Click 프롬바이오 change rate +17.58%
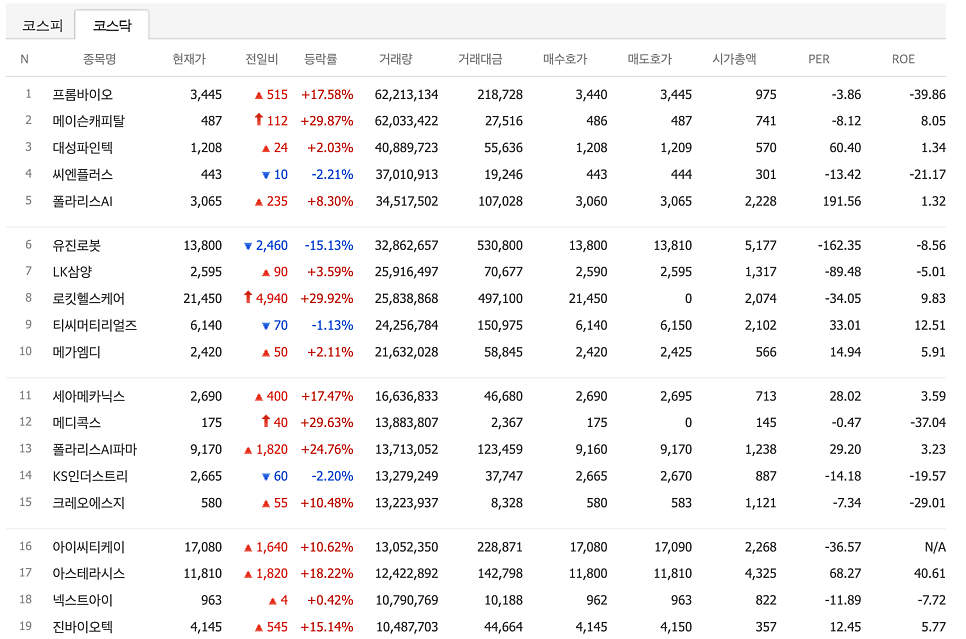The width and height of the screenshot is (966, 639). click(327, 94)
